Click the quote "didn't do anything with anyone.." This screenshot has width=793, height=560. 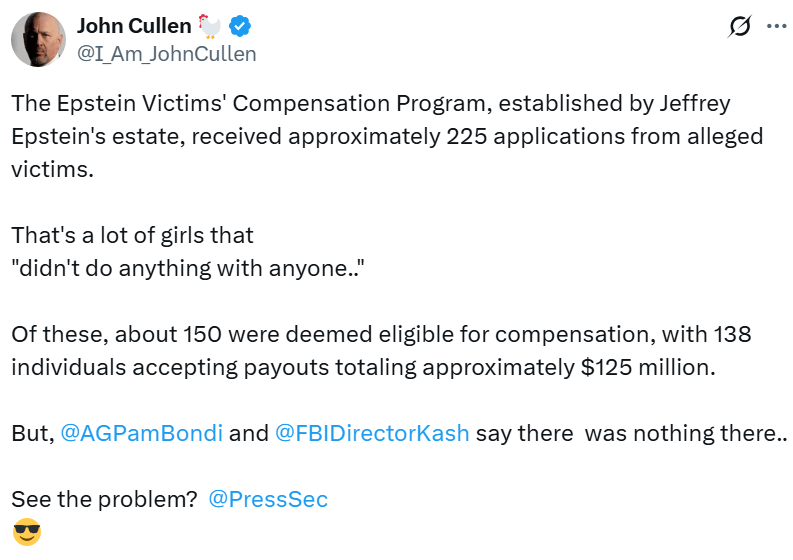point(187,268)
